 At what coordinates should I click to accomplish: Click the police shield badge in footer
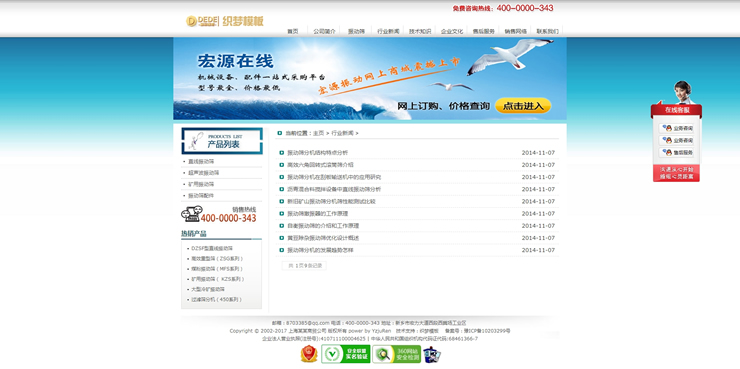tap(309, 354)
